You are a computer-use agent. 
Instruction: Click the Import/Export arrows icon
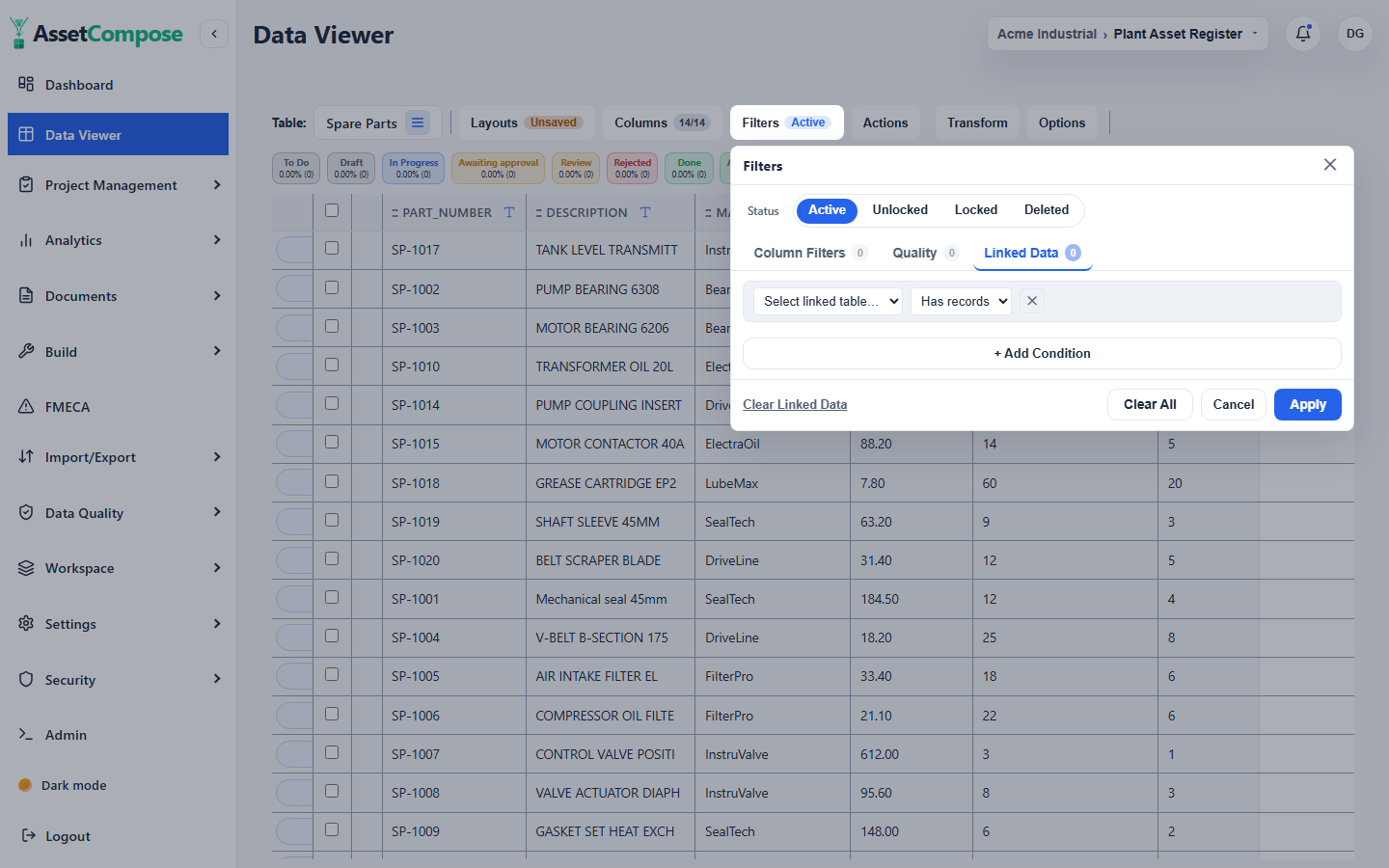point(26,456)
